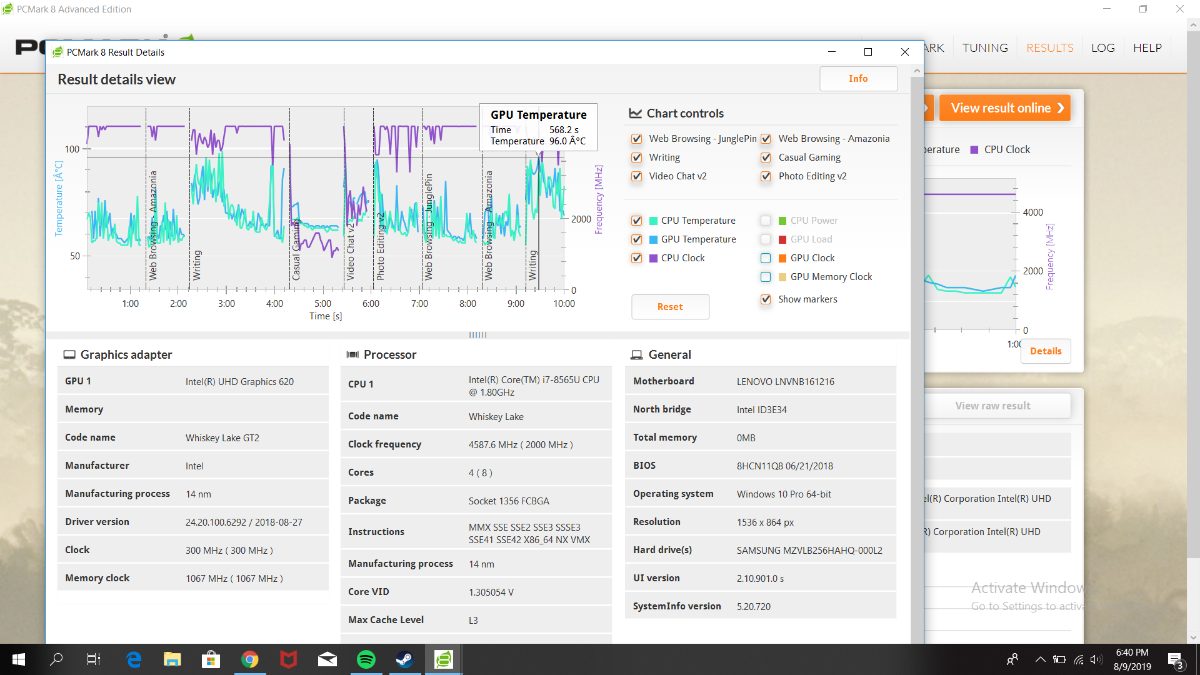Screen dimensions: 1200x675
Task: Expand hidden system tray icons chevron
Action: 1040,659
